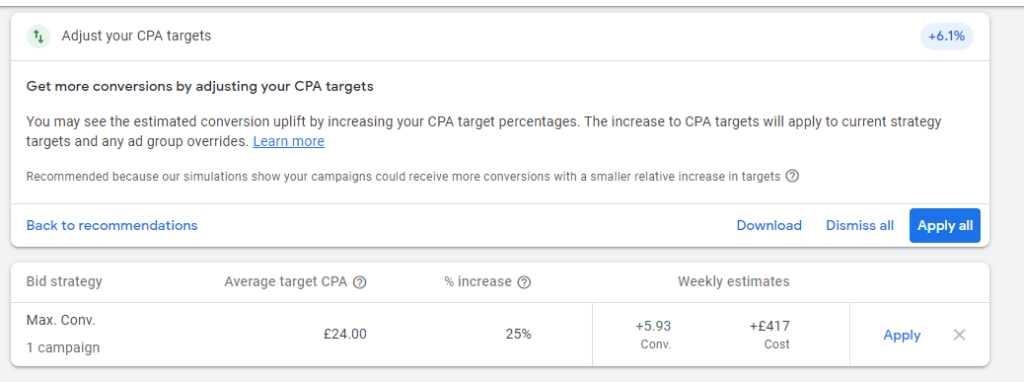Image resolution: width=1024 pixels, height=382 pixels.
Task: Click the green CPA adjust arrows icon
Action: tap(38, 37)
